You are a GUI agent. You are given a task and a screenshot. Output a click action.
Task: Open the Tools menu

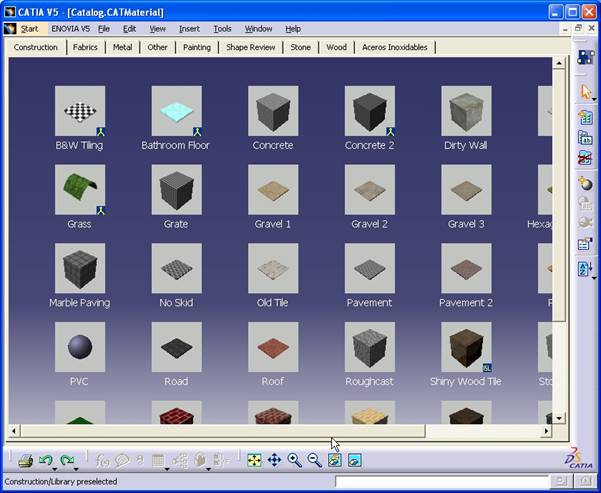tap(222, 29)
